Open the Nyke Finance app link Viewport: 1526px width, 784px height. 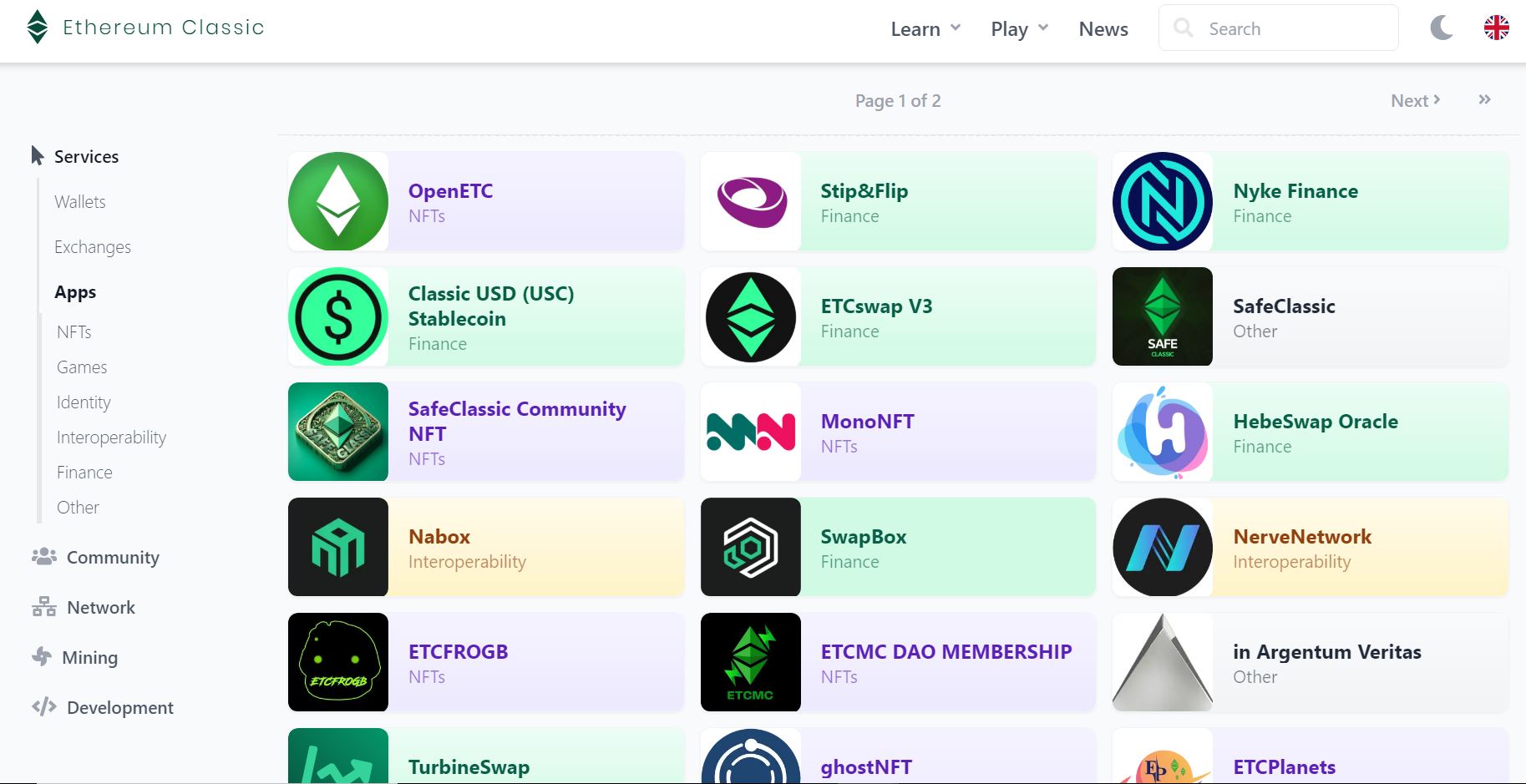click(x=1295, y=190)
